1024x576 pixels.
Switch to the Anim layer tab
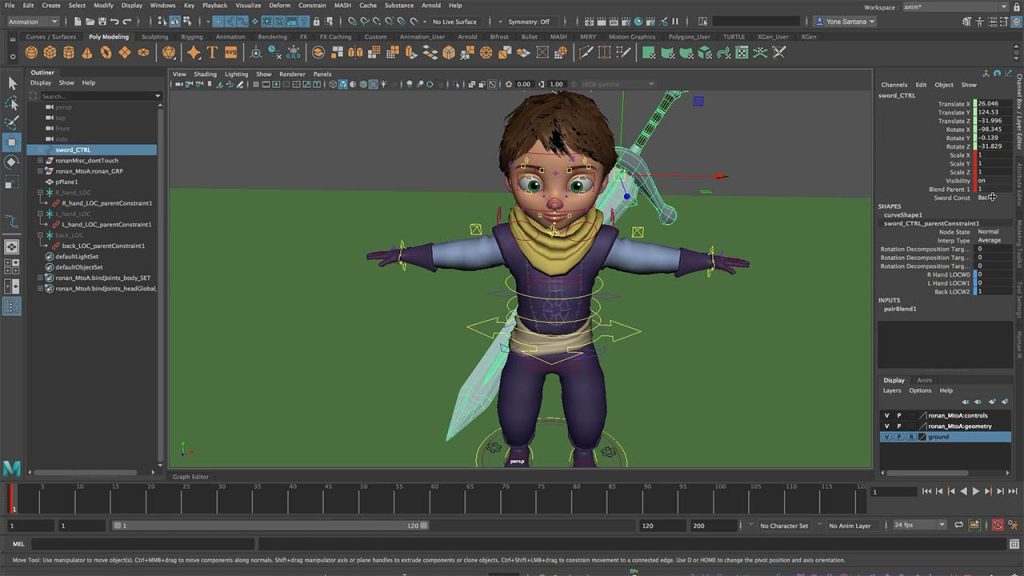click(924, 380)
